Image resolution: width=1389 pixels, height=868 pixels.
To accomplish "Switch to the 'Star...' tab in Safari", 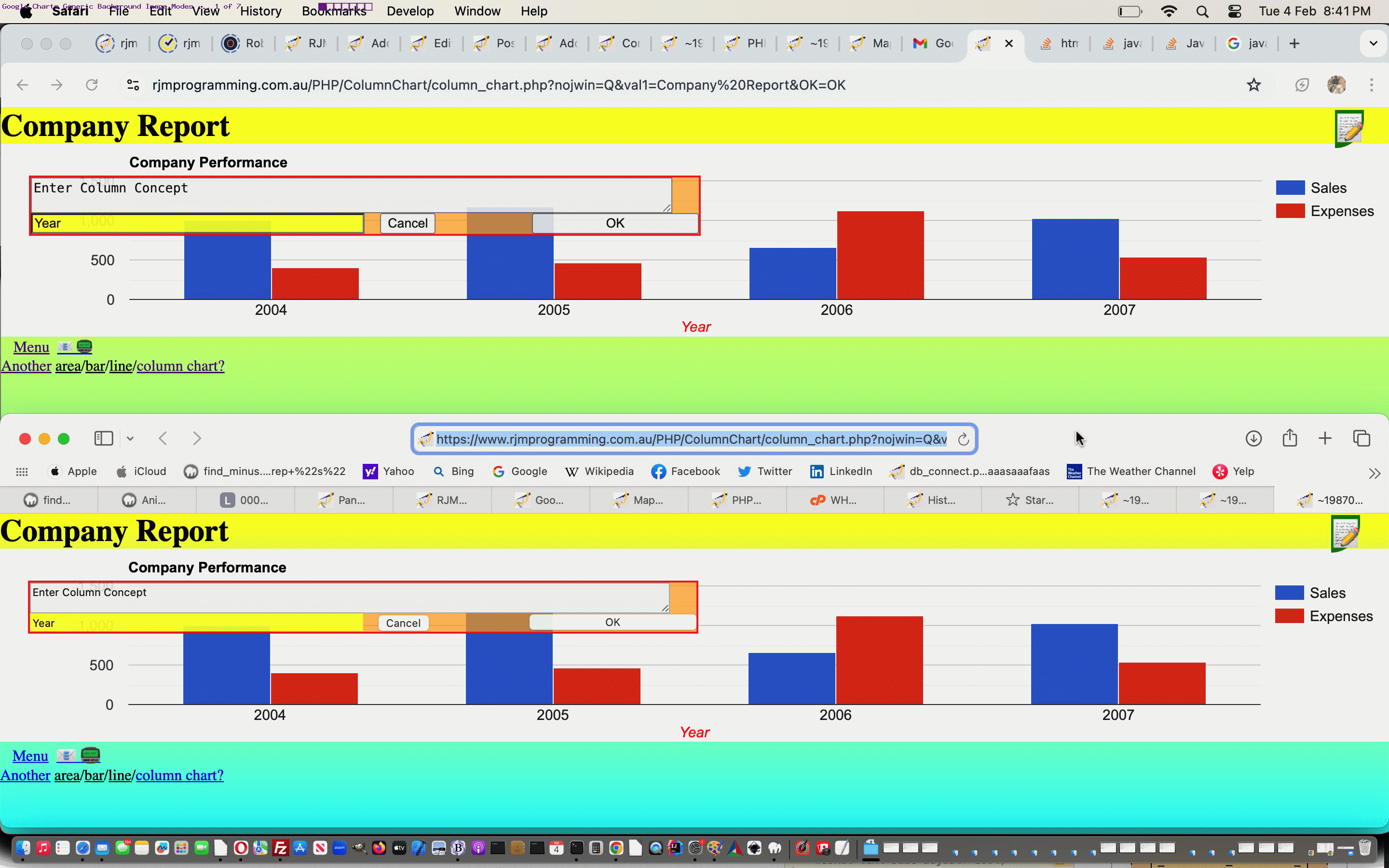I will click(1030, 500).
